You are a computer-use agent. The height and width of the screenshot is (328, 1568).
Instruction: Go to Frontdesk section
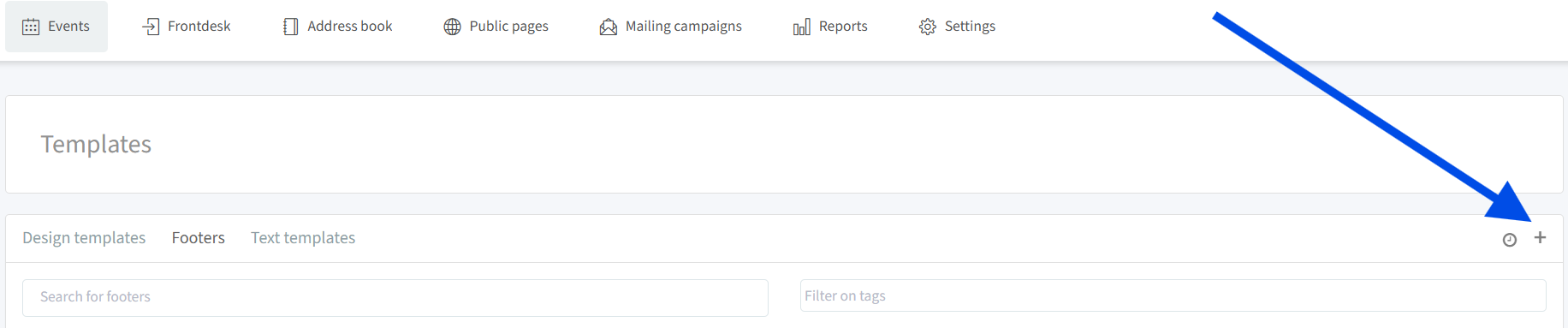[x=199, y=27]
